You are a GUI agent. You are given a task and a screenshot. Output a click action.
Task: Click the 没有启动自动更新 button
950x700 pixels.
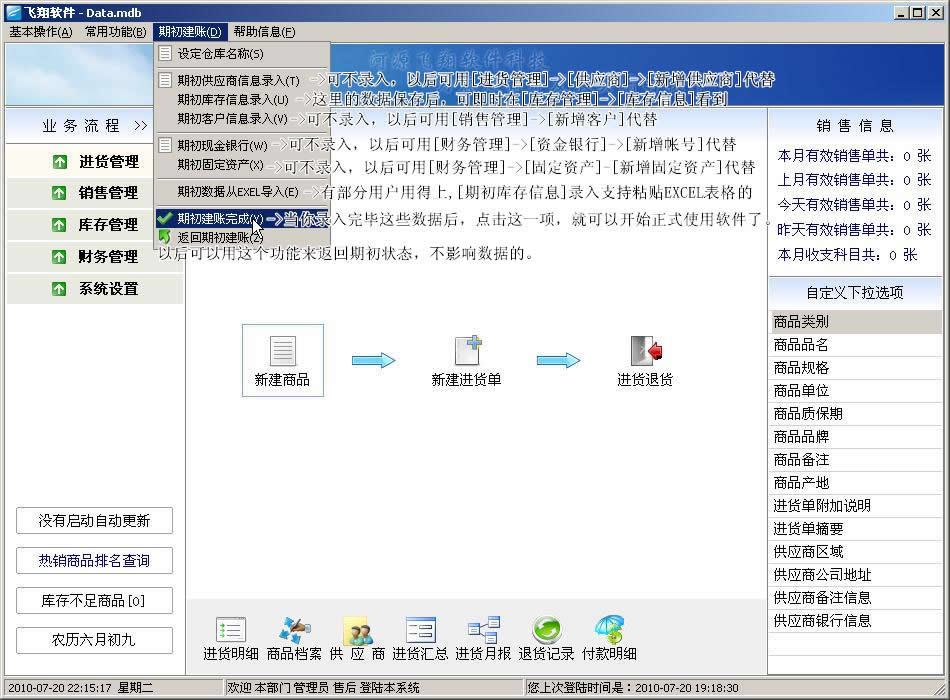(94, 521)
